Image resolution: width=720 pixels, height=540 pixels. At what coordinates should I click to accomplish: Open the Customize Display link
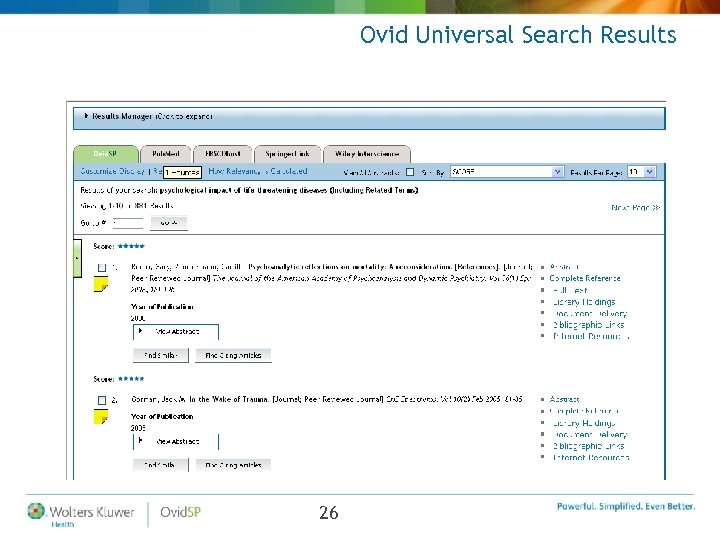click(x=112, y=171)
